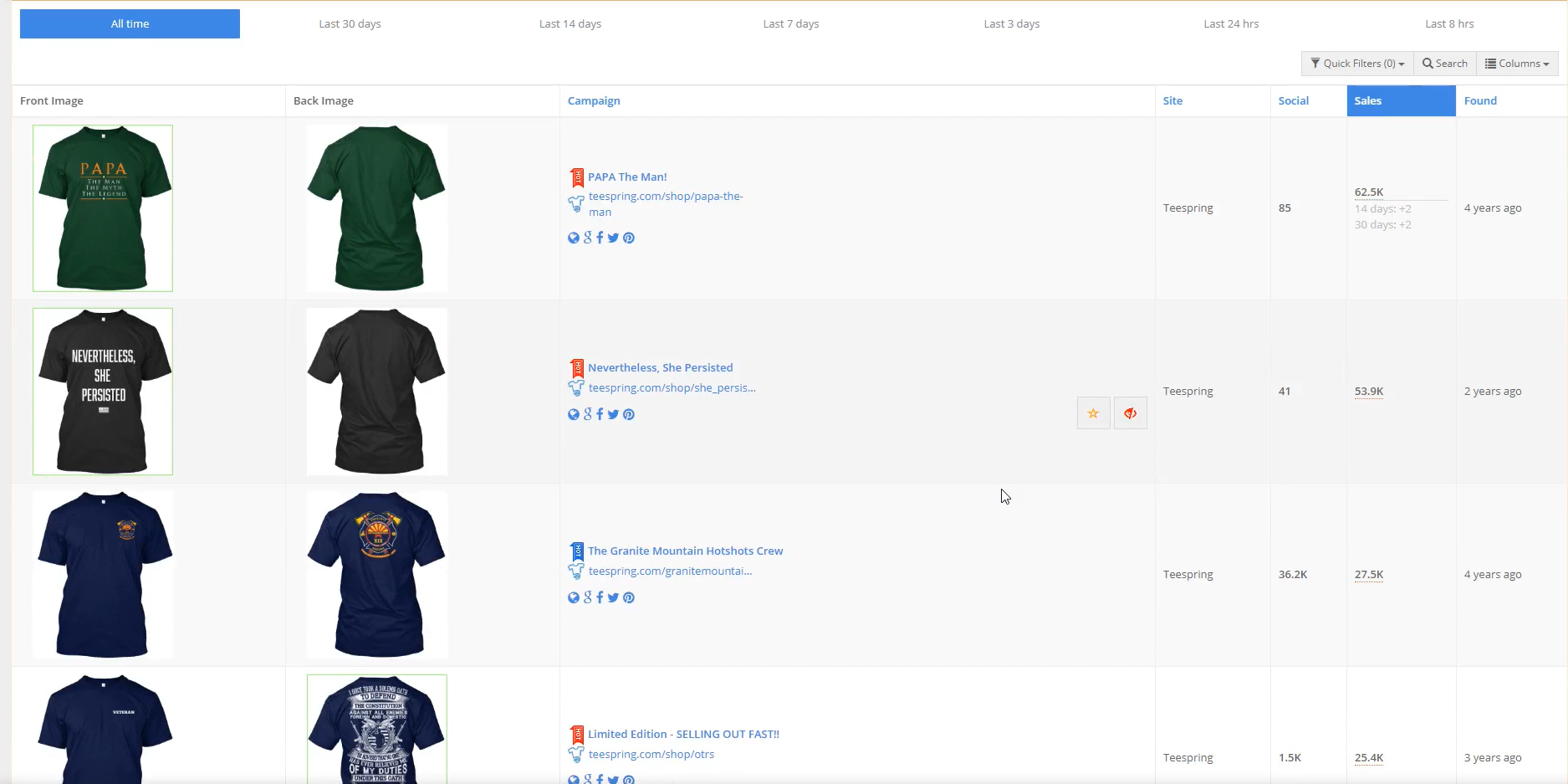Image resolution: width=1568 pixels, height=784 pixels.
Task: Star the Nevertheless, She Persisted campaign
Action: 1093,412
